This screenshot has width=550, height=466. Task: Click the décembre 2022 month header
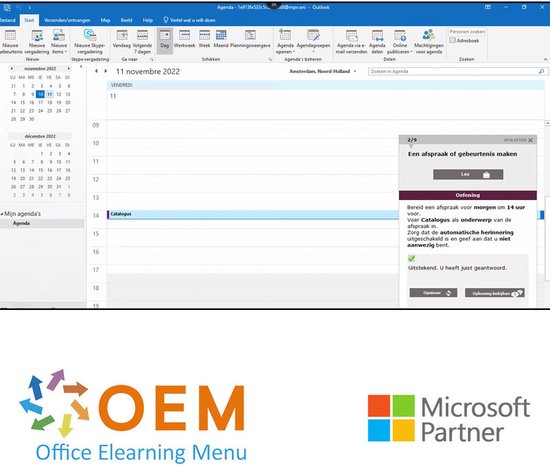(40, 136)
